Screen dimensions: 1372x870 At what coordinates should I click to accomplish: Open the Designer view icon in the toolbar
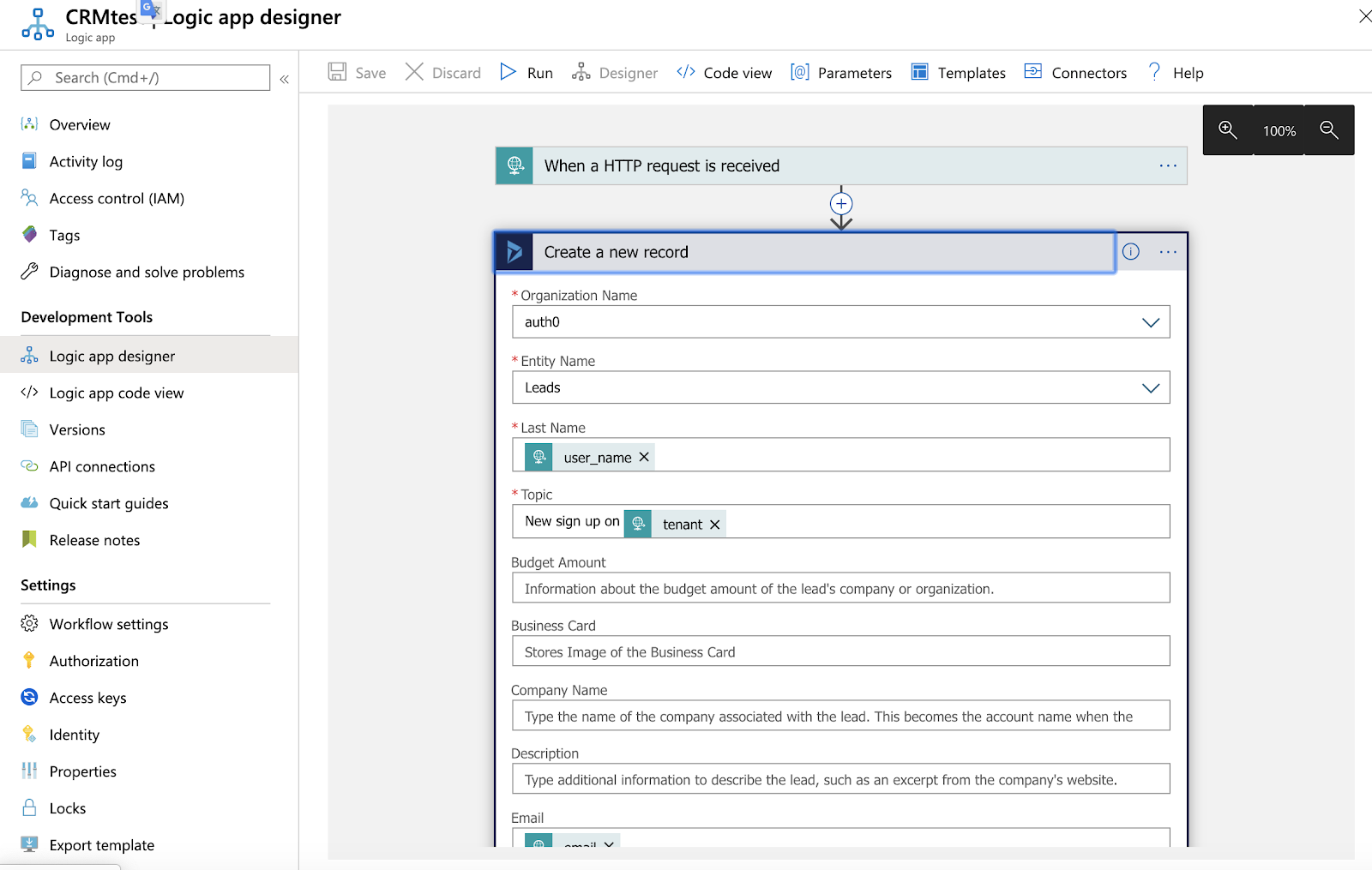point(581,72)
